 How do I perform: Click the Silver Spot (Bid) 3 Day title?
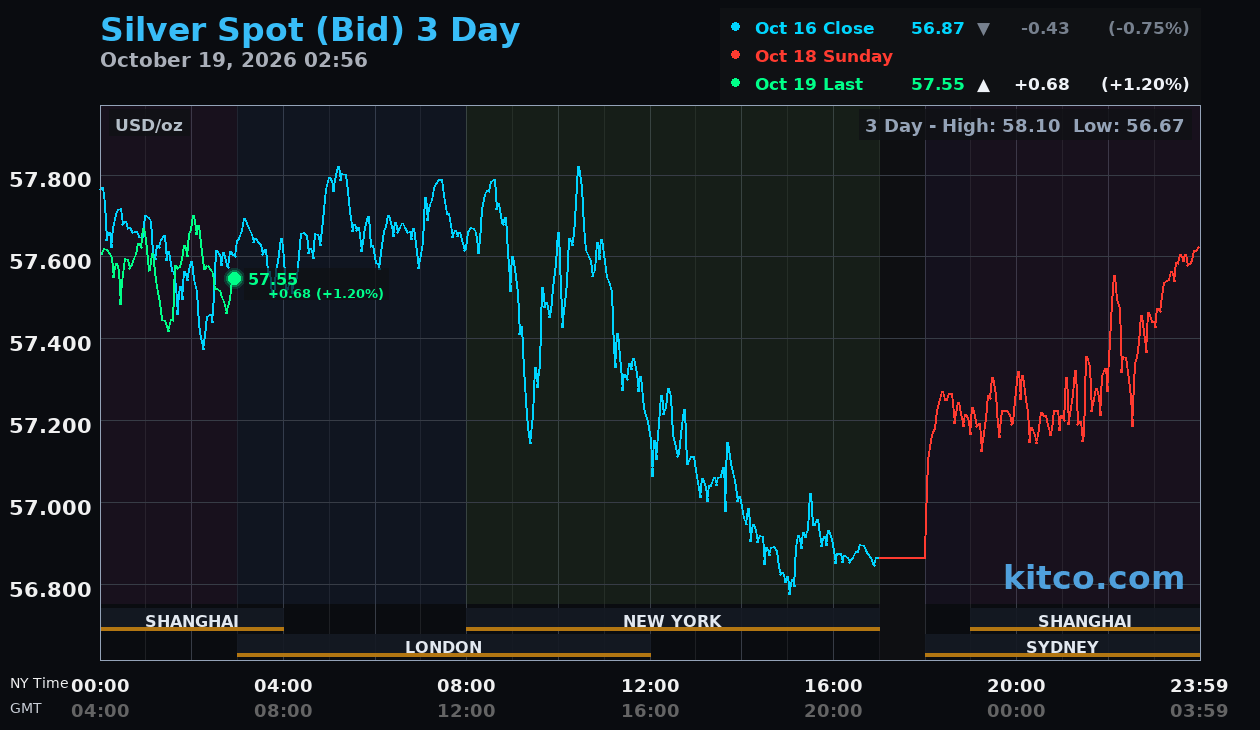[310, 30]
